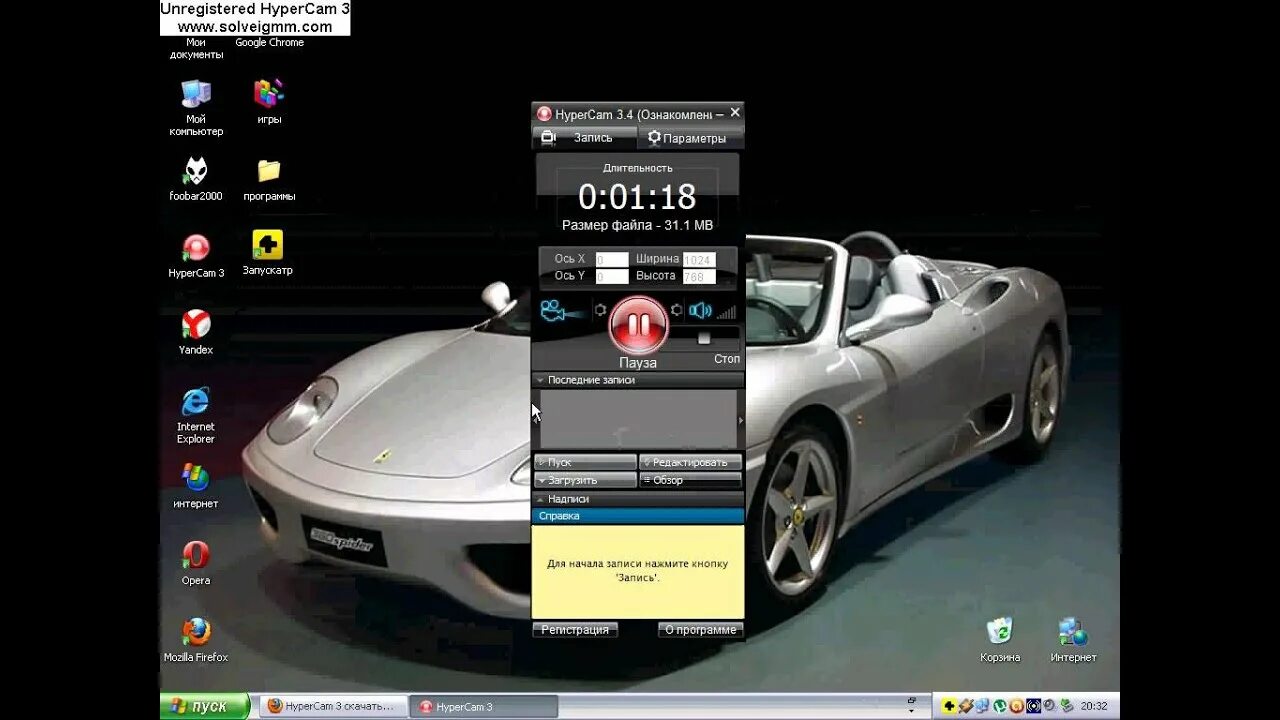Viewport: 1280px width, 720px height.
Task: Collapse the Надписи section
Action: 638,498
